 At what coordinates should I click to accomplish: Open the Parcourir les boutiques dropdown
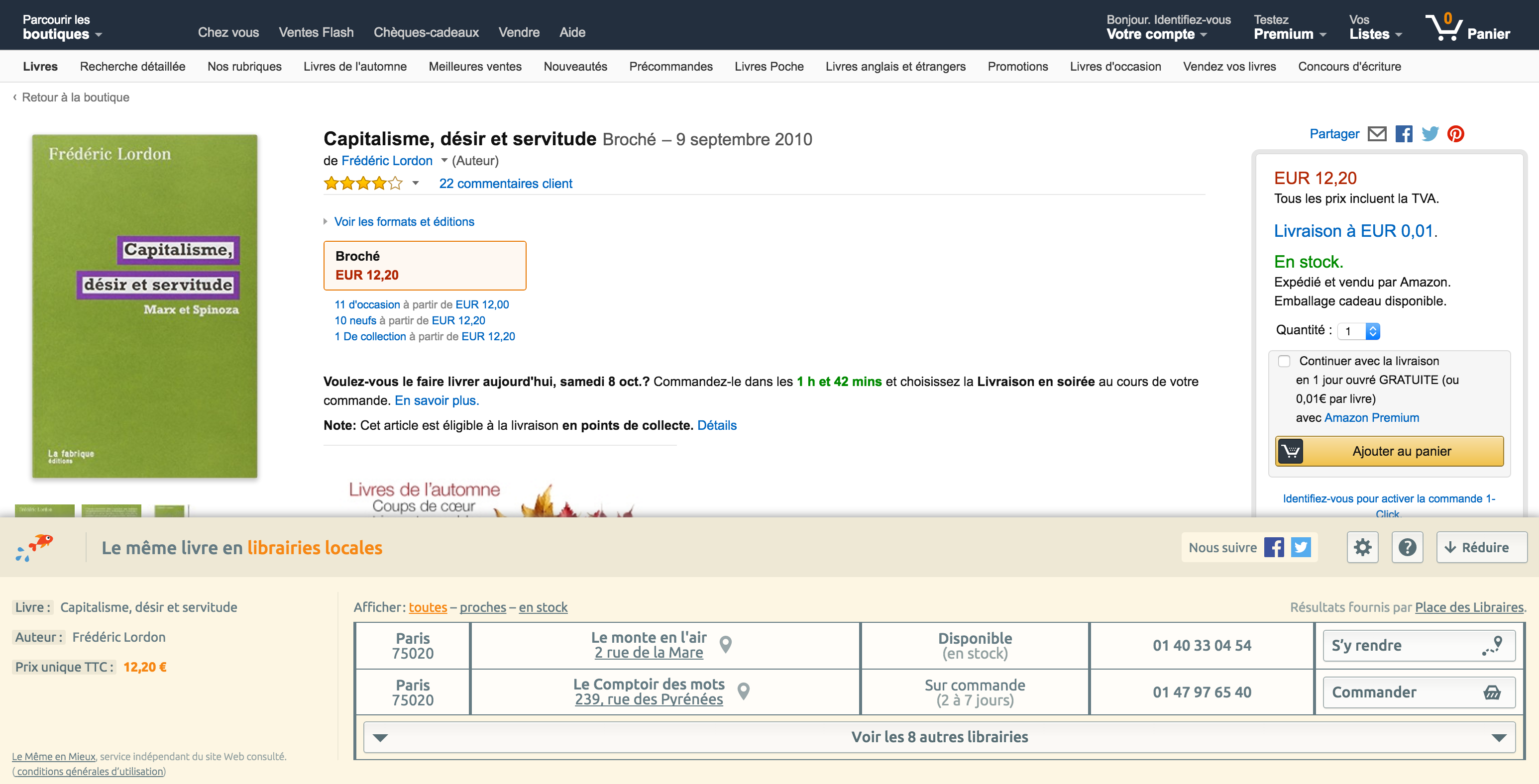click(x=62, y=27)
